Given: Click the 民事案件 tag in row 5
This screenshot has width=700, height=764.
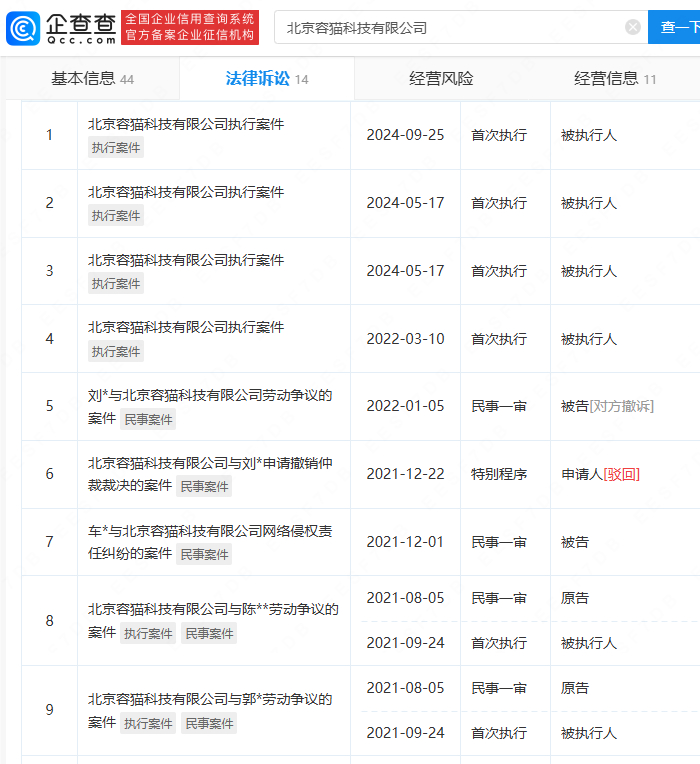Looking at the screenshot, I should 148,420.
